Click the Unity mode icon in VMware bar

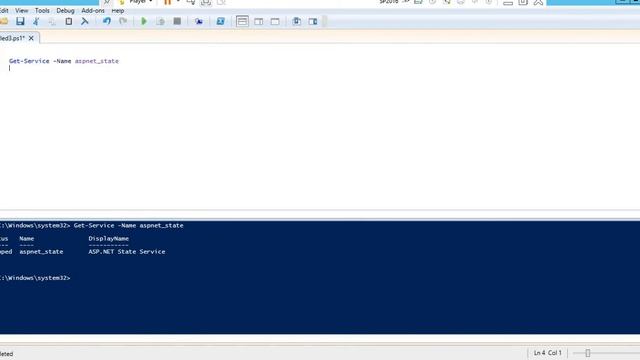pos(221,2)
